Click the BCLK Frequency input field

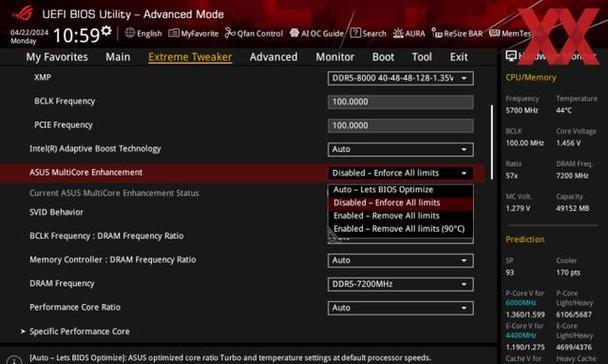401,102
